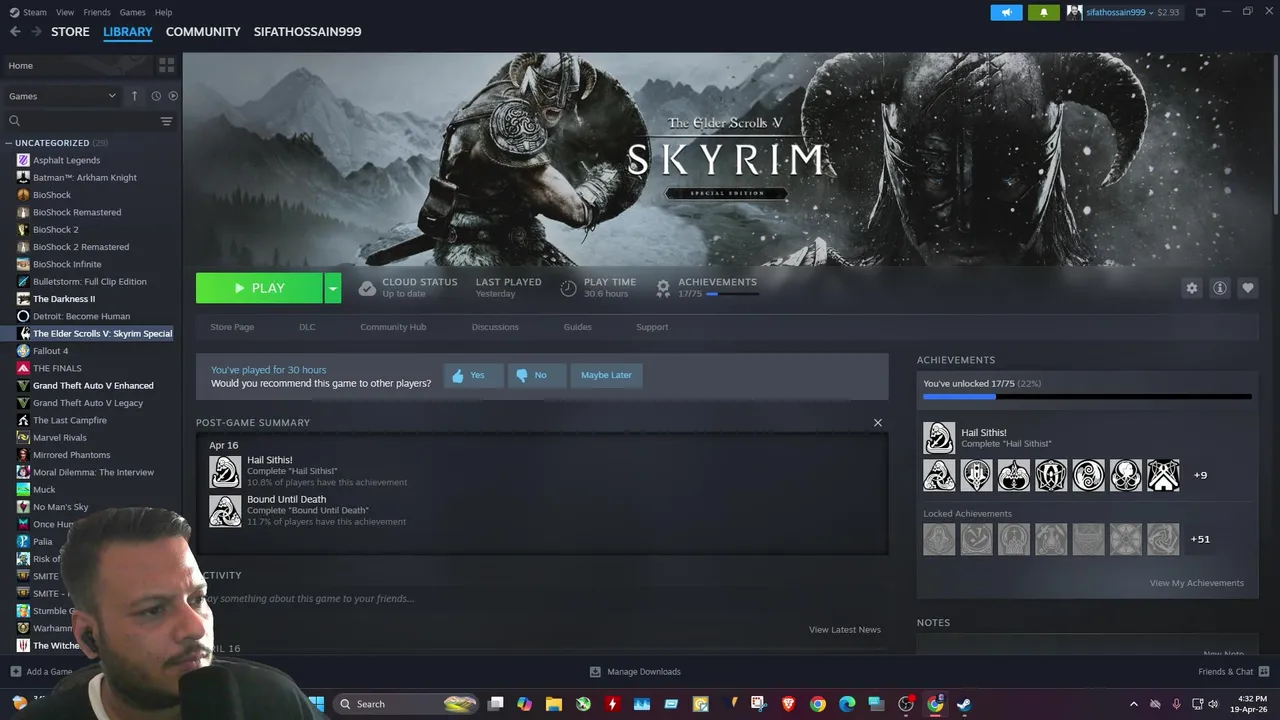Click No thumbs-down recommendation button

(x=536, y=375)
